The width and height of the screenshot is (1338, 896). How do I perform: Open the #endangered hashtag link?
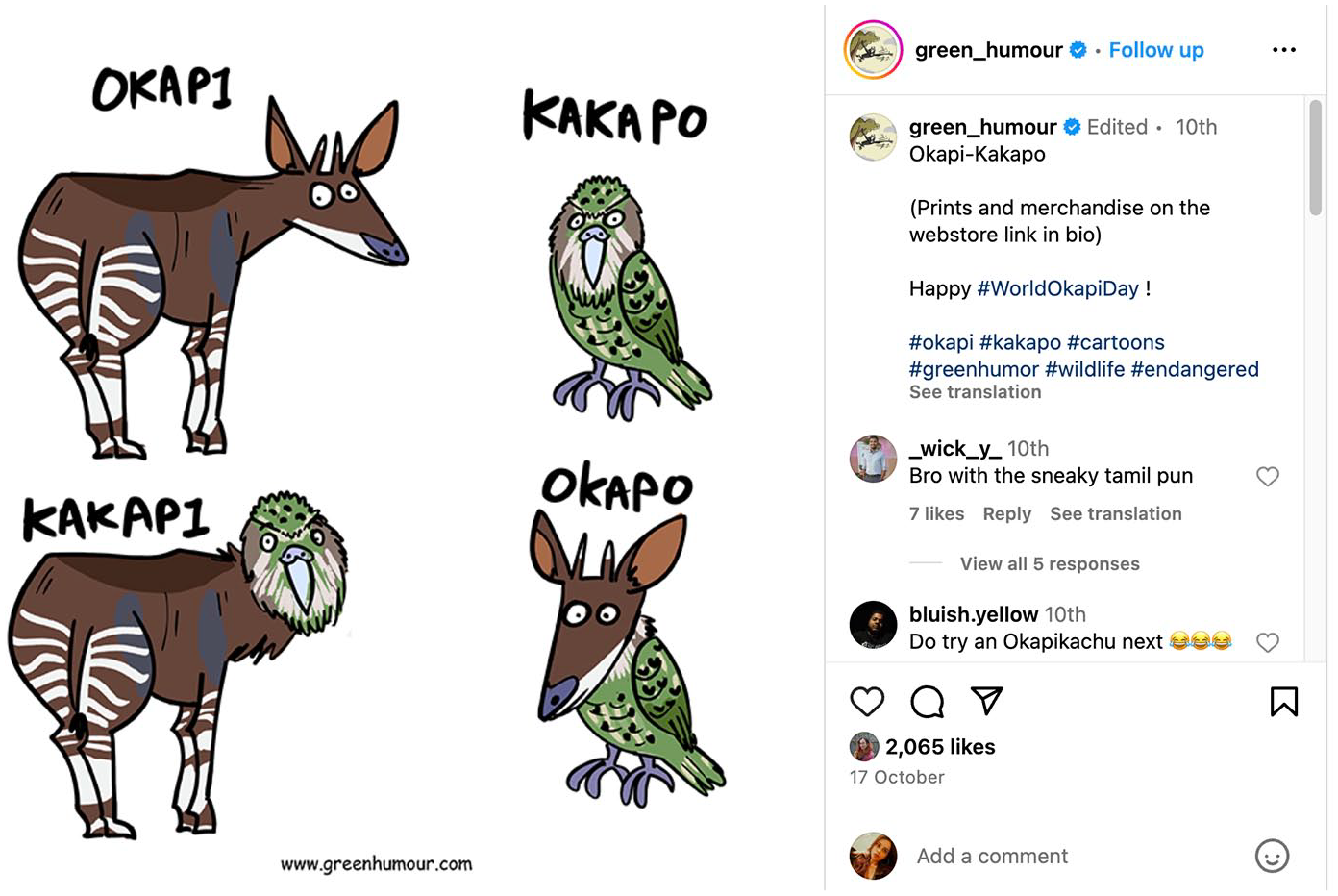(x=1195, y=369)
